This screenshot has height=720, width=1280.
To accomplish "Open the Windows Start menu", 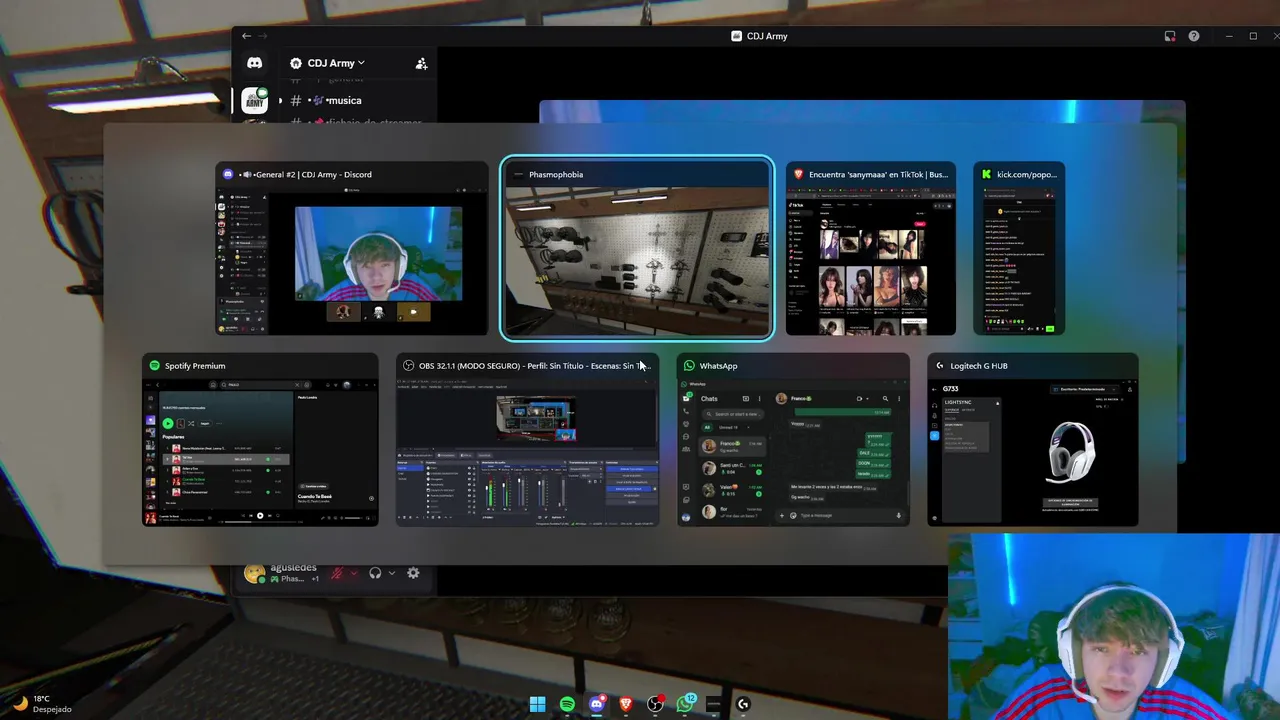I will (x=537, y=704).
